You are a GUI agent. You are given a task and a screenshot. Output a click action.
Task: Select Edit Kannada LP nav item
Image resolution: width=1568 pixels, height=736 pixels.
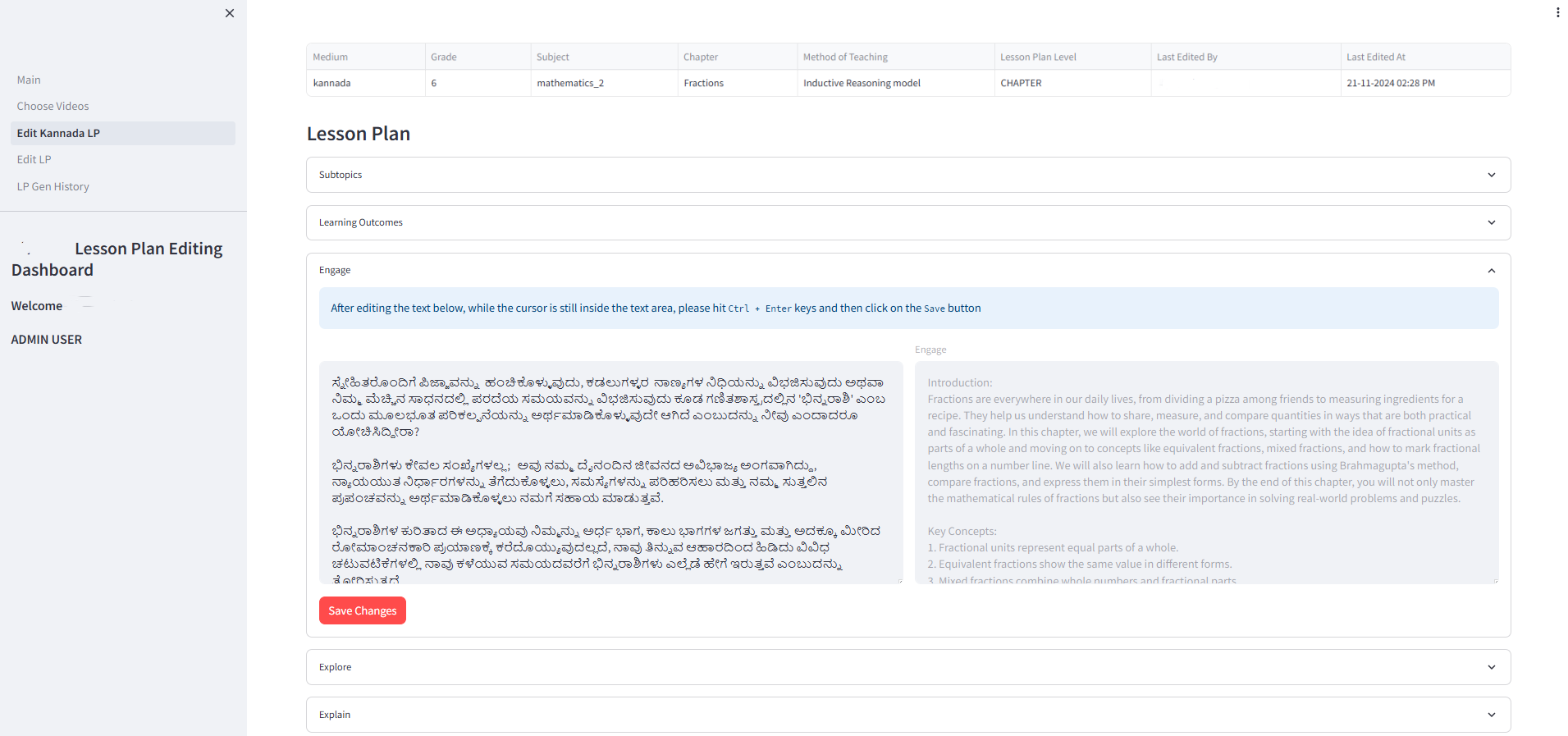coord(58,133)
